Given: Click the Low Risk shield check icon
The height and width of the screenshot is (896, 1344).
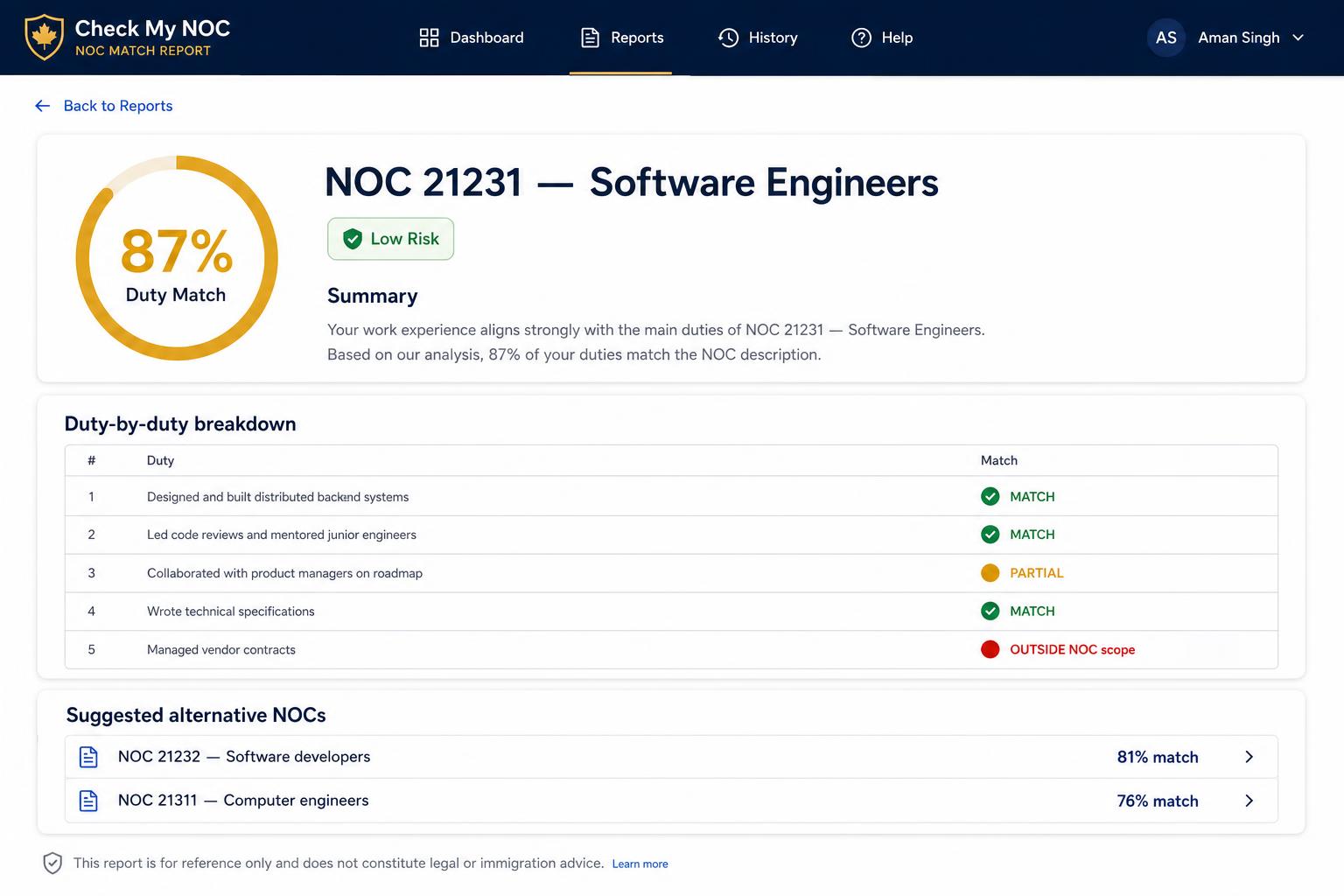Looking at the screenshot, I should click(x=353, y=239).
